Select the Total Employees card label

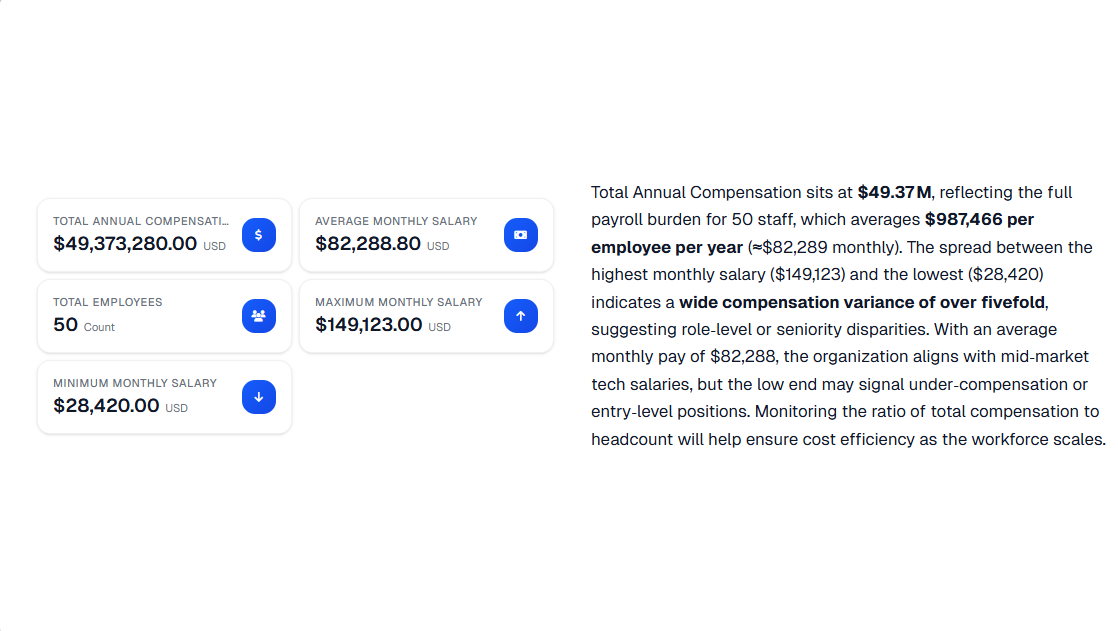[x=107, y=302]
